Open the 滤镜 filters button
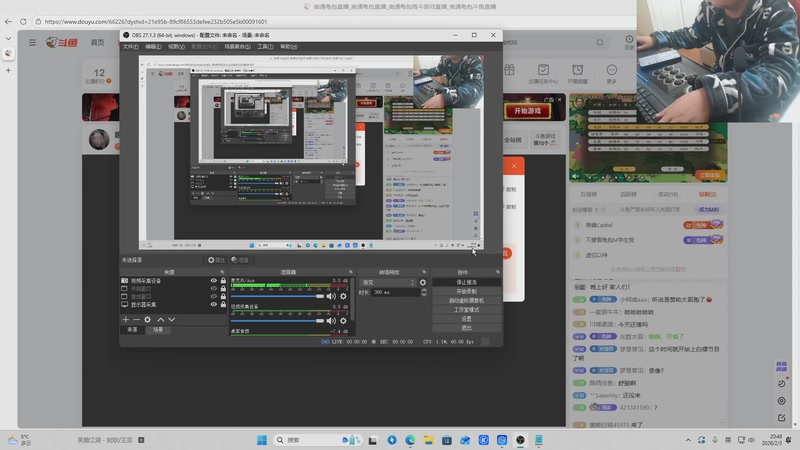This screenshot has width=800, height=450. [240, 260]
